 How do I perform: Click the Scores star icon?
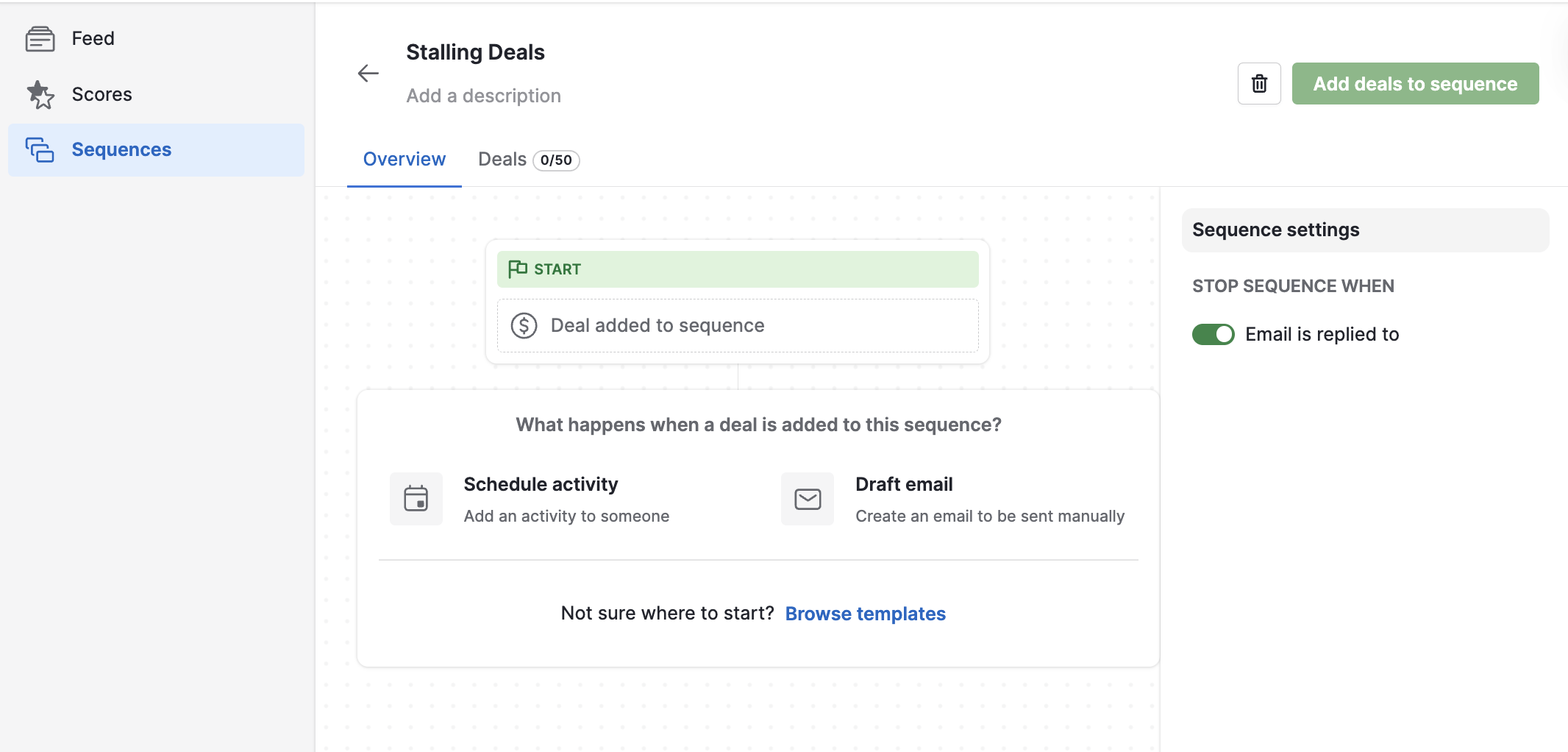click(x=40, y=95)
